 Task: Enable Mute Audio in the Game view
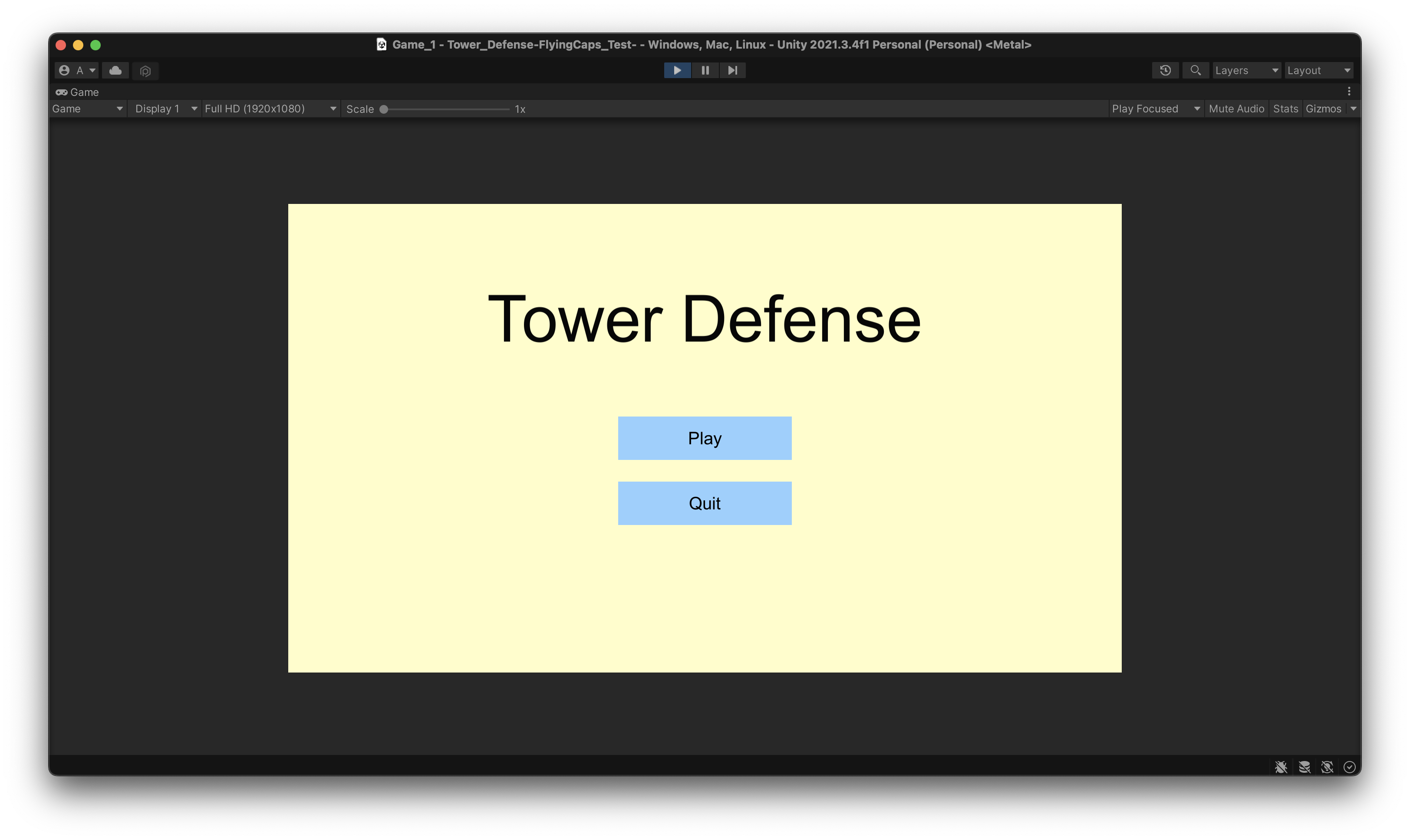(1237, 108)
